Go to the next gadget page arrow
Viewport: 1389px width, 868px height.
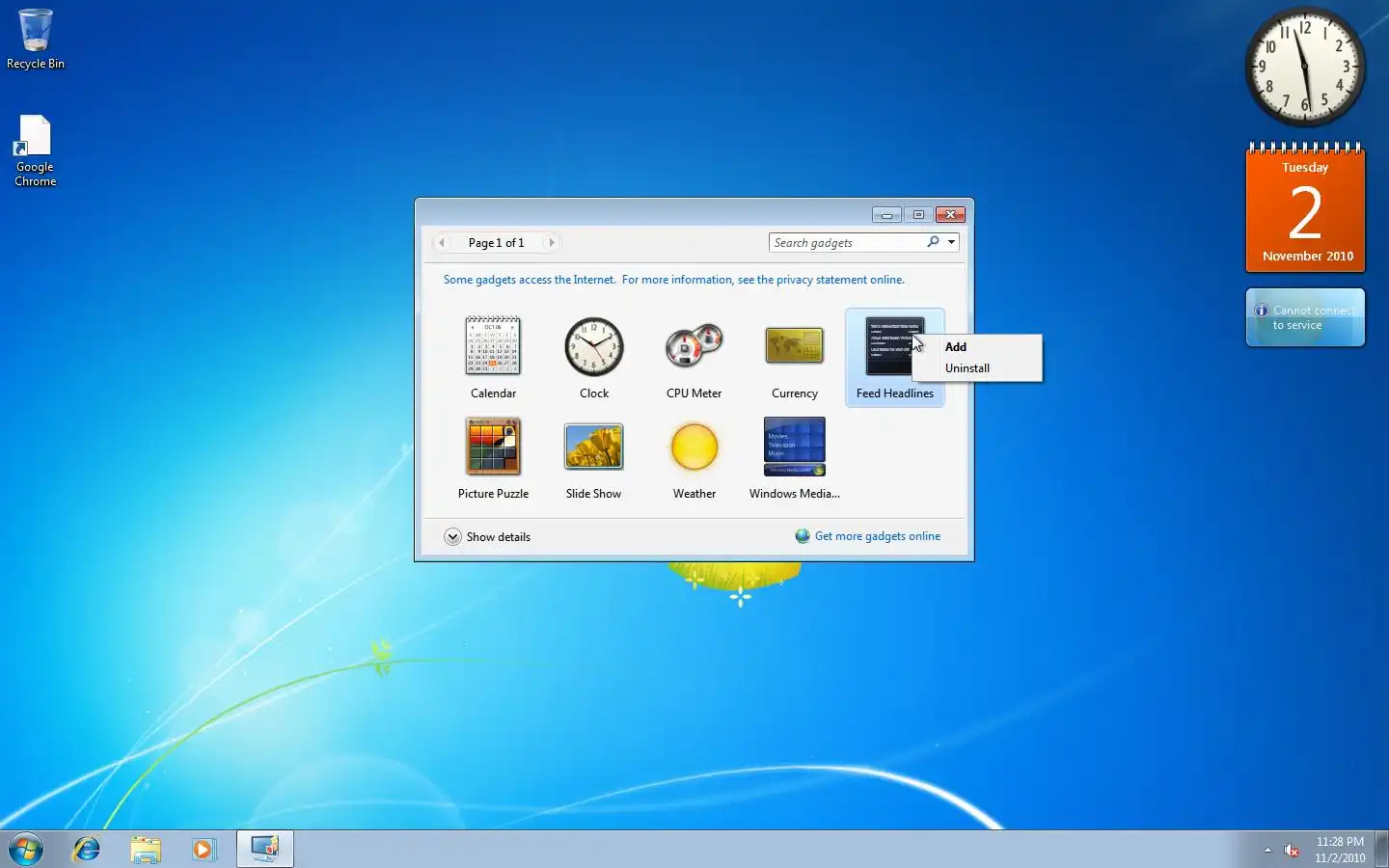click(x=552, y=243)
